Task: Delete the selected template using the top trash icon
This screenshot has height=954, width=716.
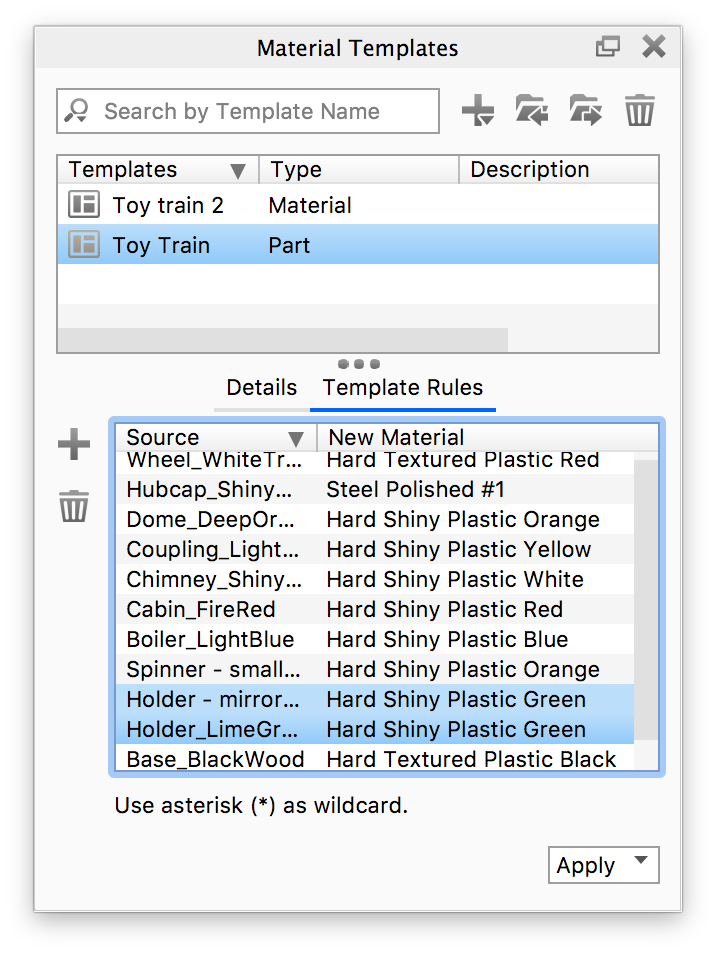Action: point(640,111)
